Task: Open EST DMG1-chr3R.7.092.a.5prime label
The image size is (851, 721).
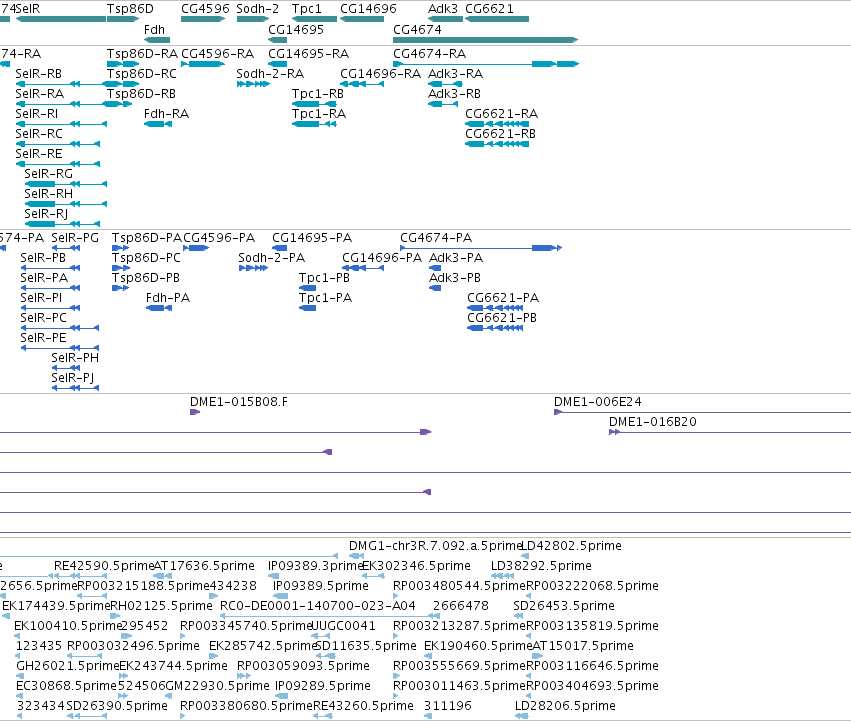Action: click(x=435, y=546)
